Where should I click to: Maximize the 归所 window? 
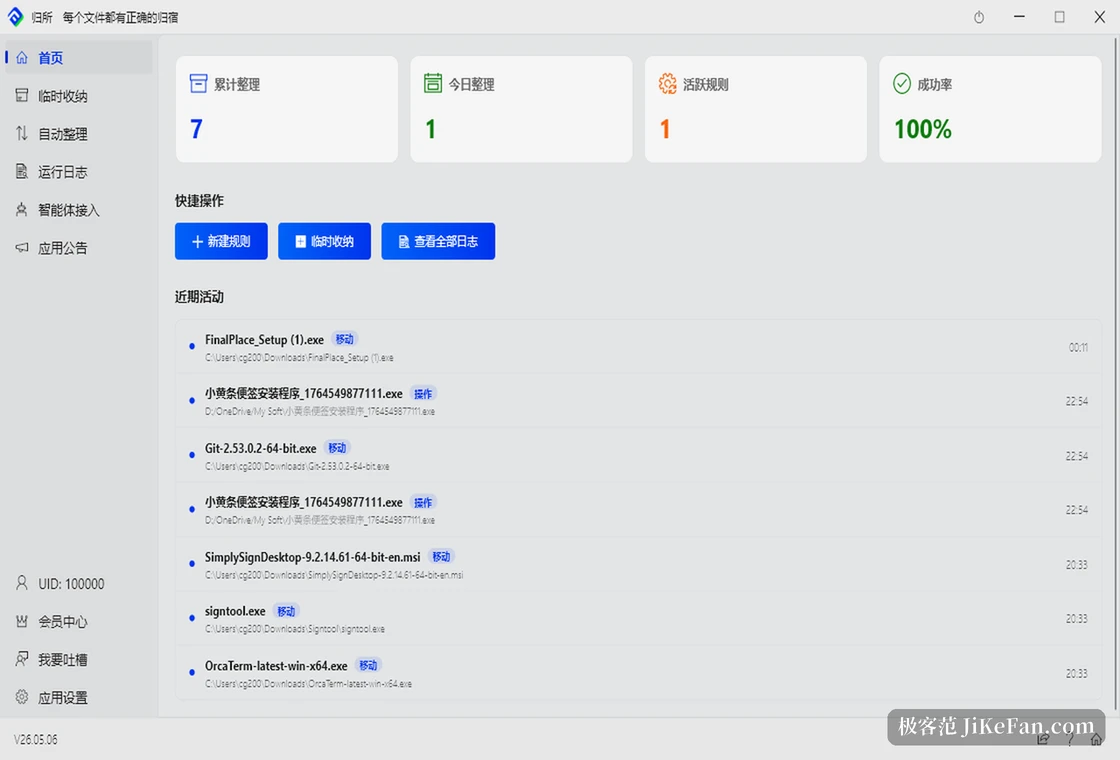point(1059,17)
